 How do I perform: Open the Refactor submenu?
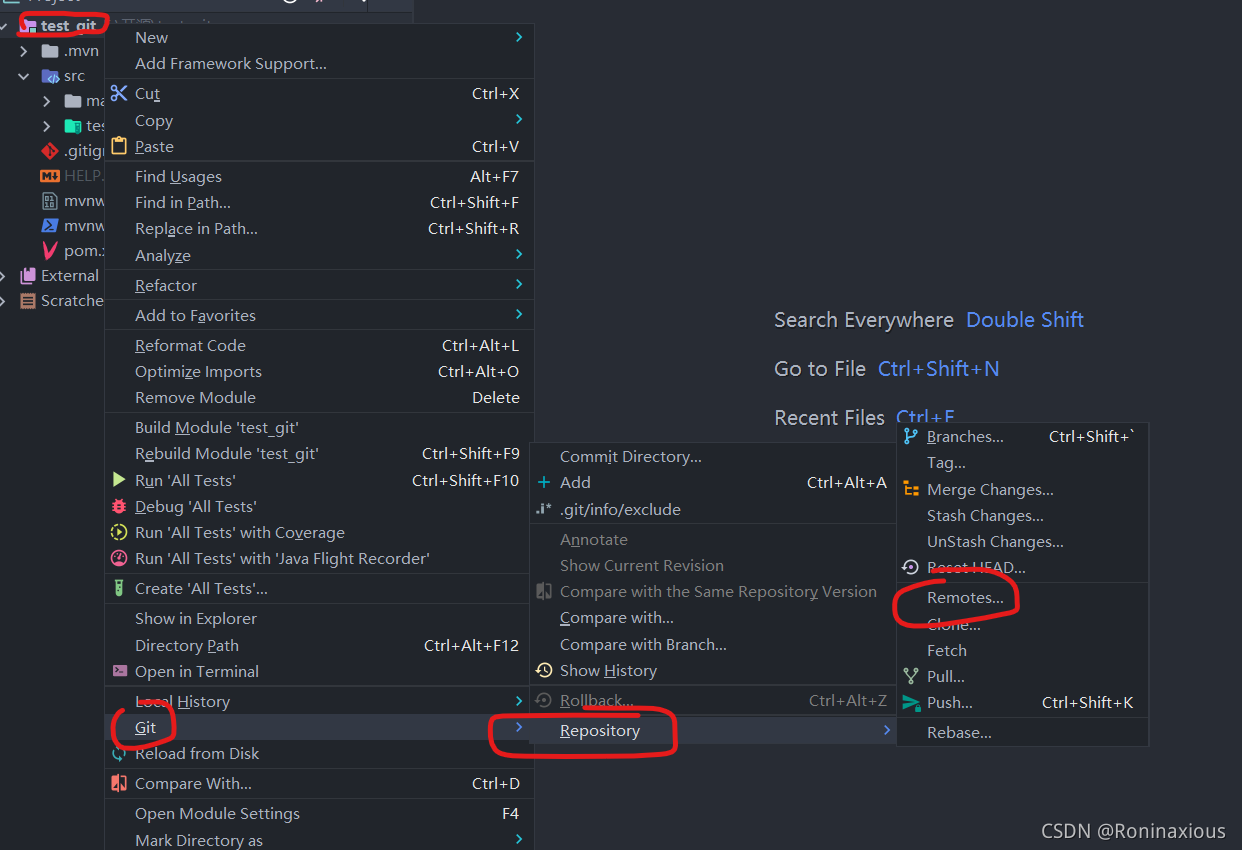pos(319,285)
